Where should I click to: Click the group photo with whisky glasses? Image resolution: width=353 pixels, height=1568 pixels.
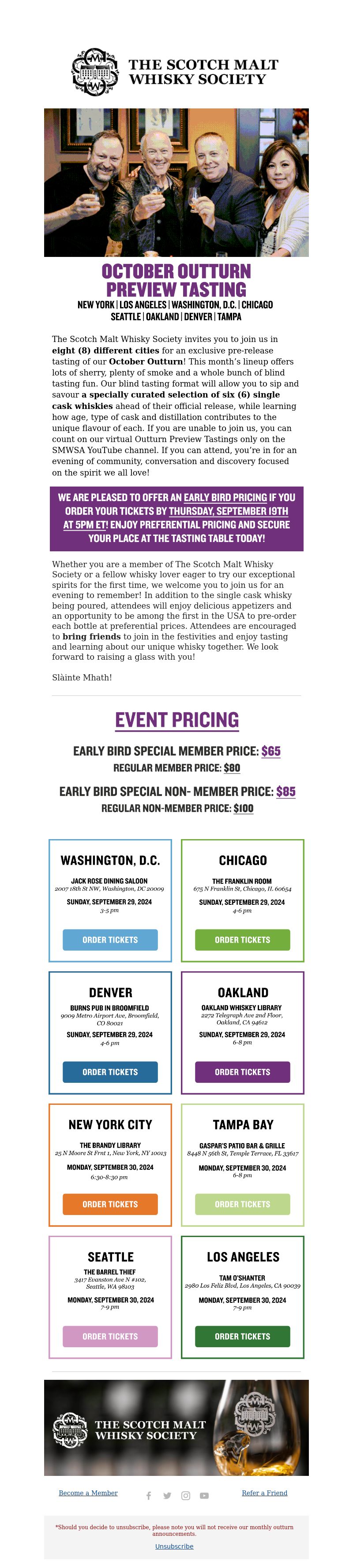tap(176, 182)
